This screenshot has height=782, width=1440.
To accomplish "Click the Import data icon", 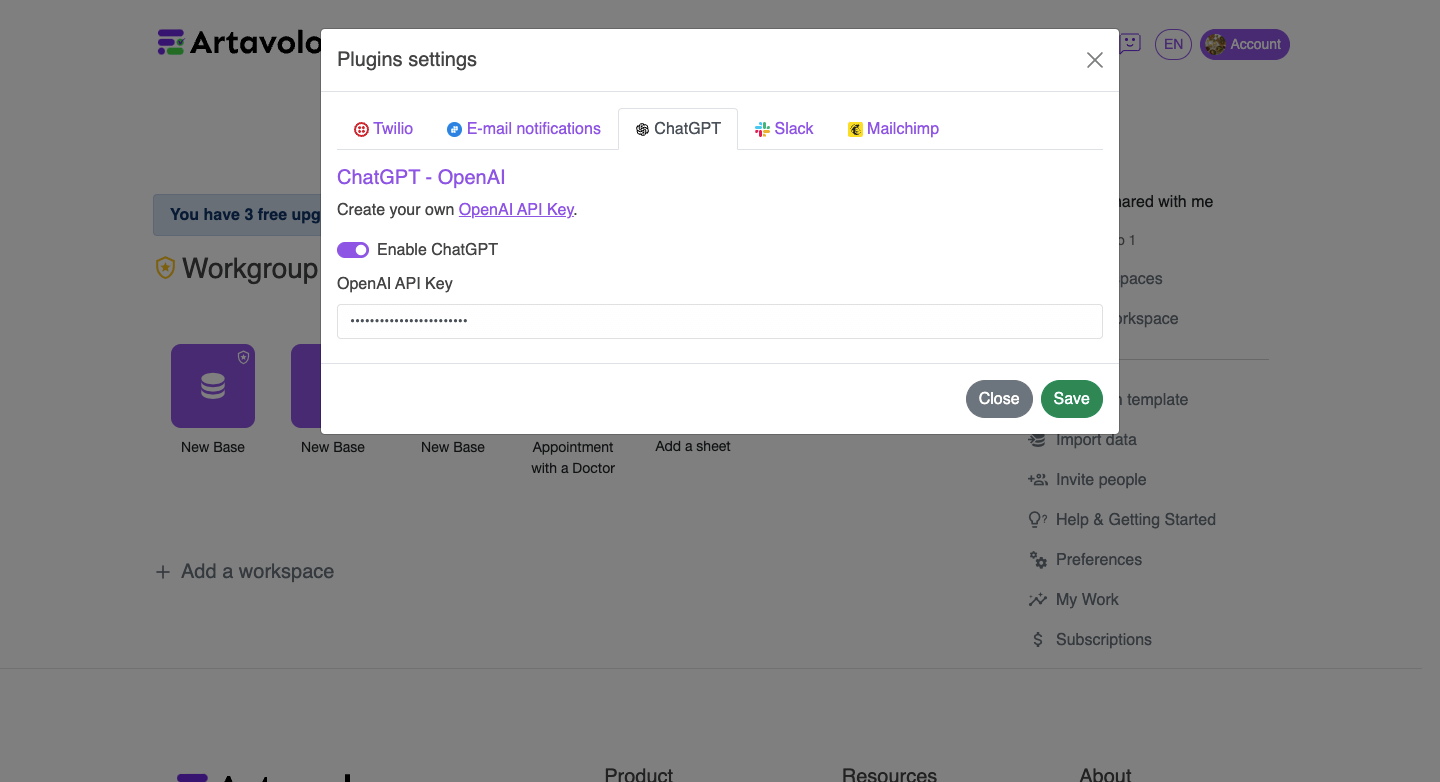I will [1037, 439].
